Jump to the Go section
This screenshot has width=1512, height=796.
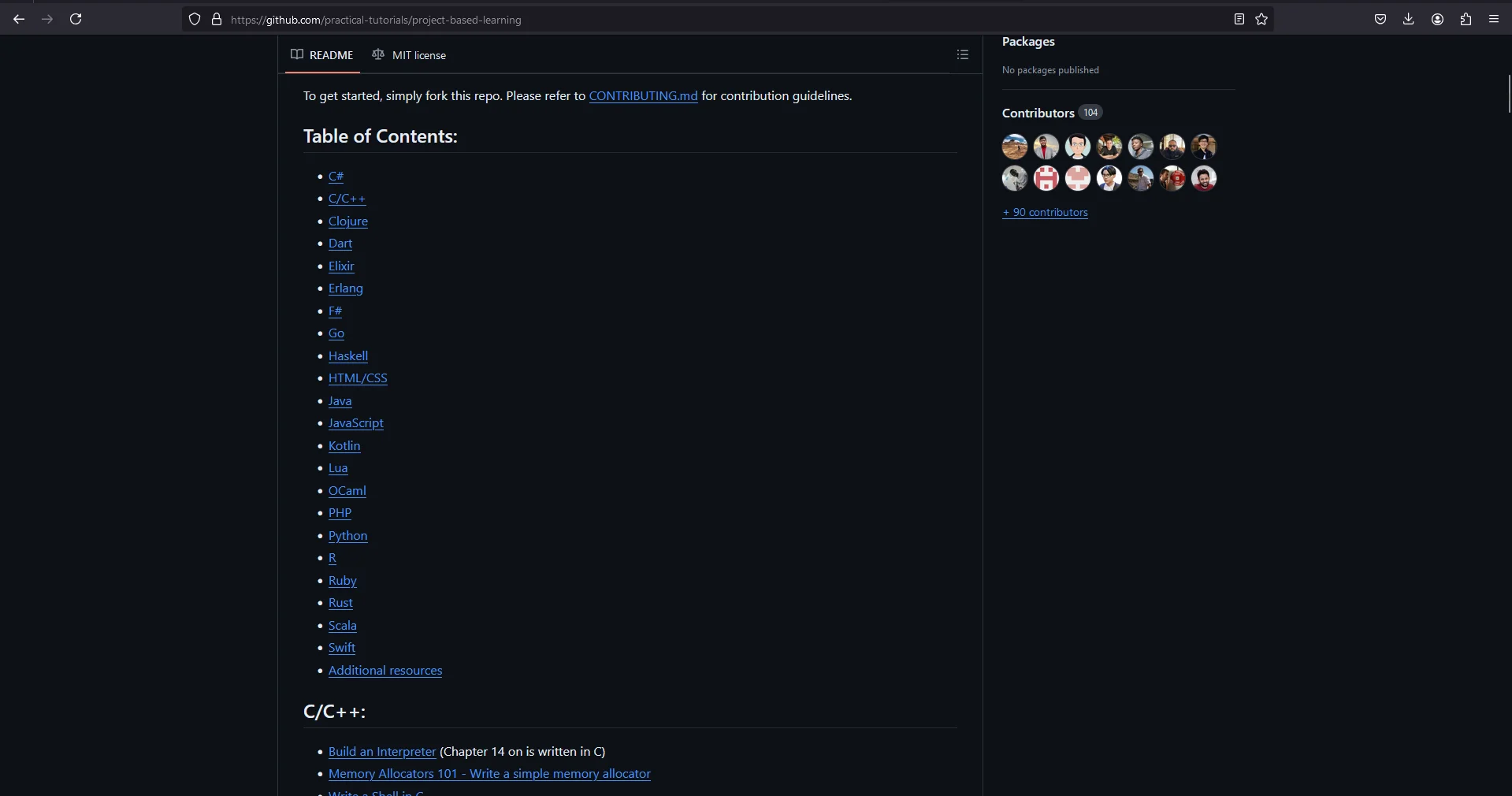(336, 333)
